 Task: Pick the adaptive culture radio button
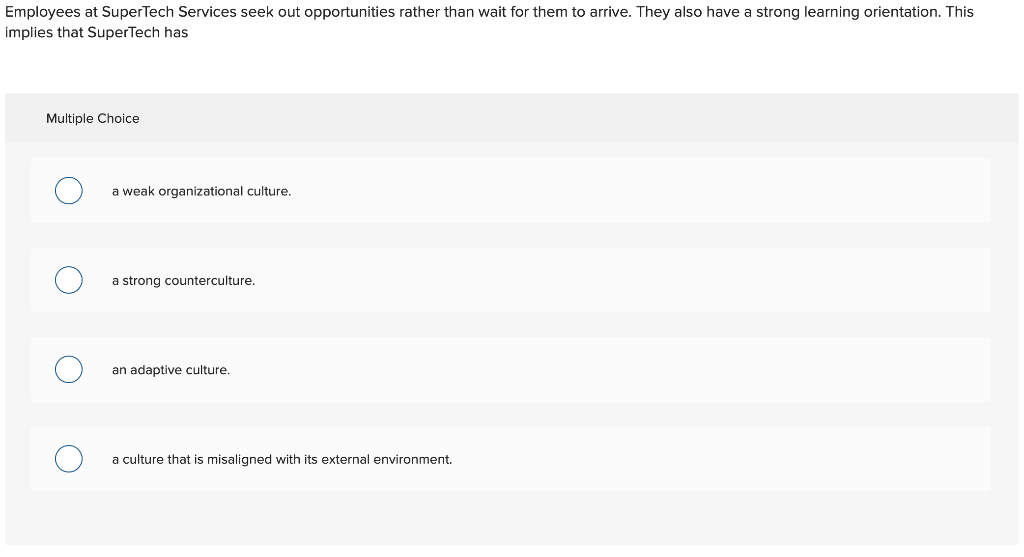(68, 370)
